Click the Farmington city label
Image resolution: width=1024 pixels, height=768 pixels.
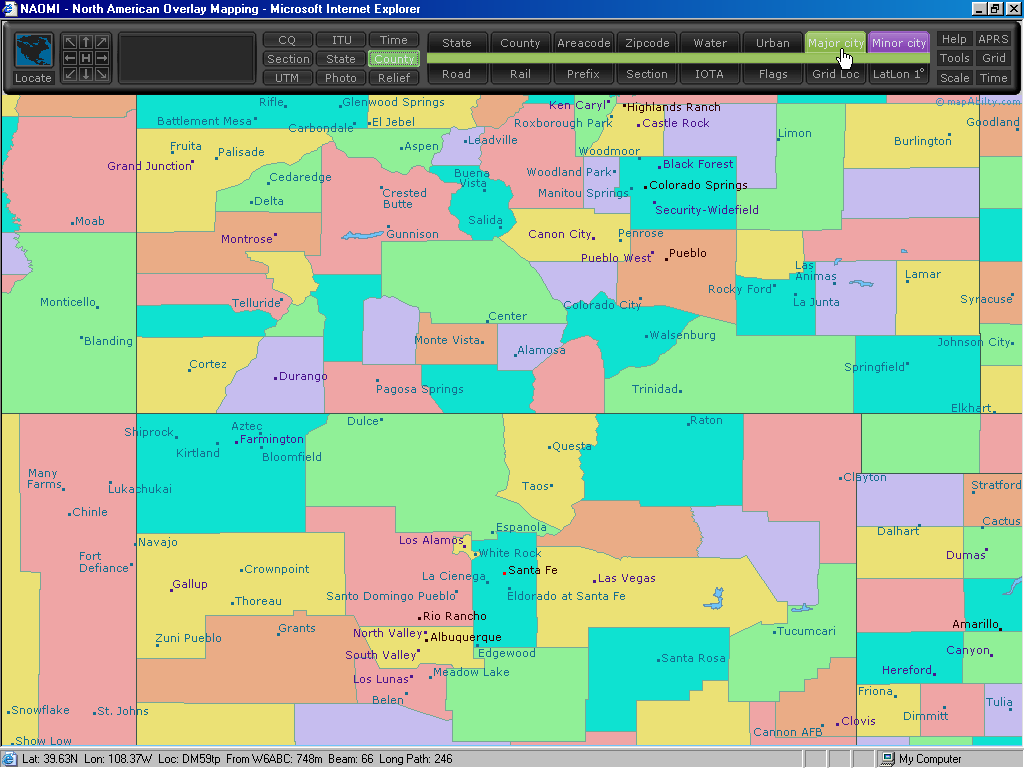pos(272,440)
